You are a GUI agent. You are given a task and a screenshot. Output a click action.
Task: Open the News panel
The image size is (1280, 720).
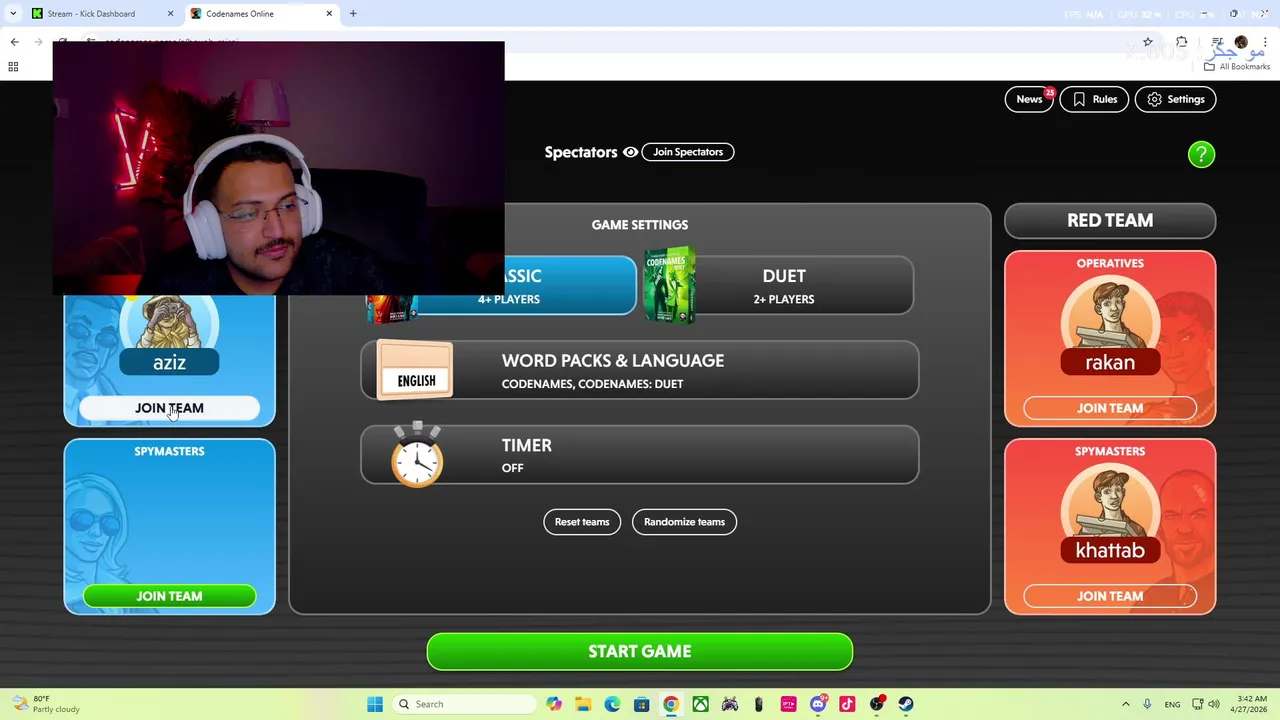[1029, 99]
